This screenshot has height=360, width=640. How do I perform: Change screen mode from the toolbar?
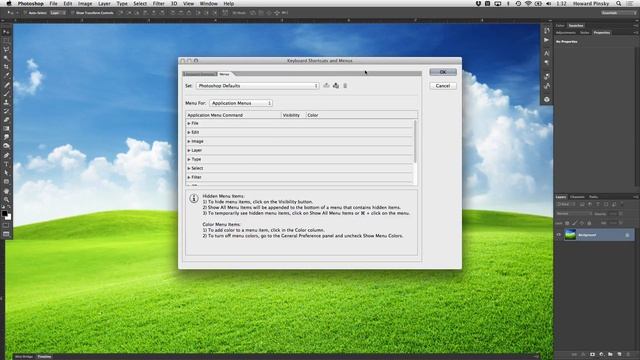6,234
